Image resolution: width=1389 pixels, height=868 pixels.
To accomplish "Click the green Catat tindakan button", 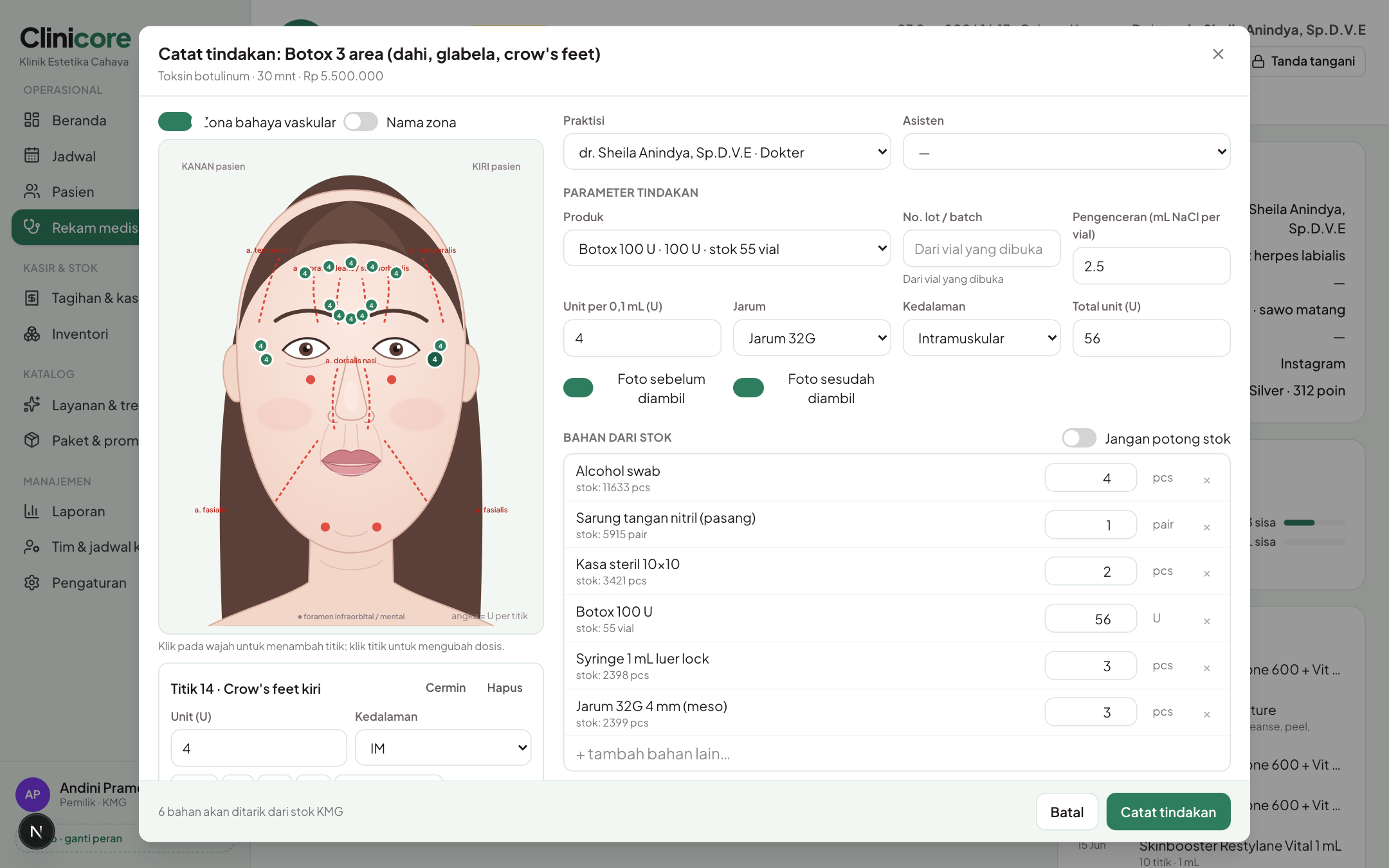I will click(1168, 811).
